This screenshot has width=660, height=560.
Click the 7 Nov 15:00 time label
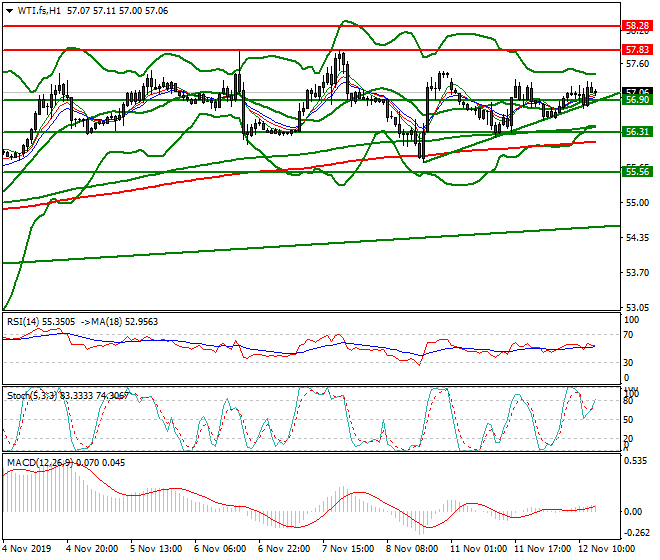pyautogui.click(x=348, y=549)
